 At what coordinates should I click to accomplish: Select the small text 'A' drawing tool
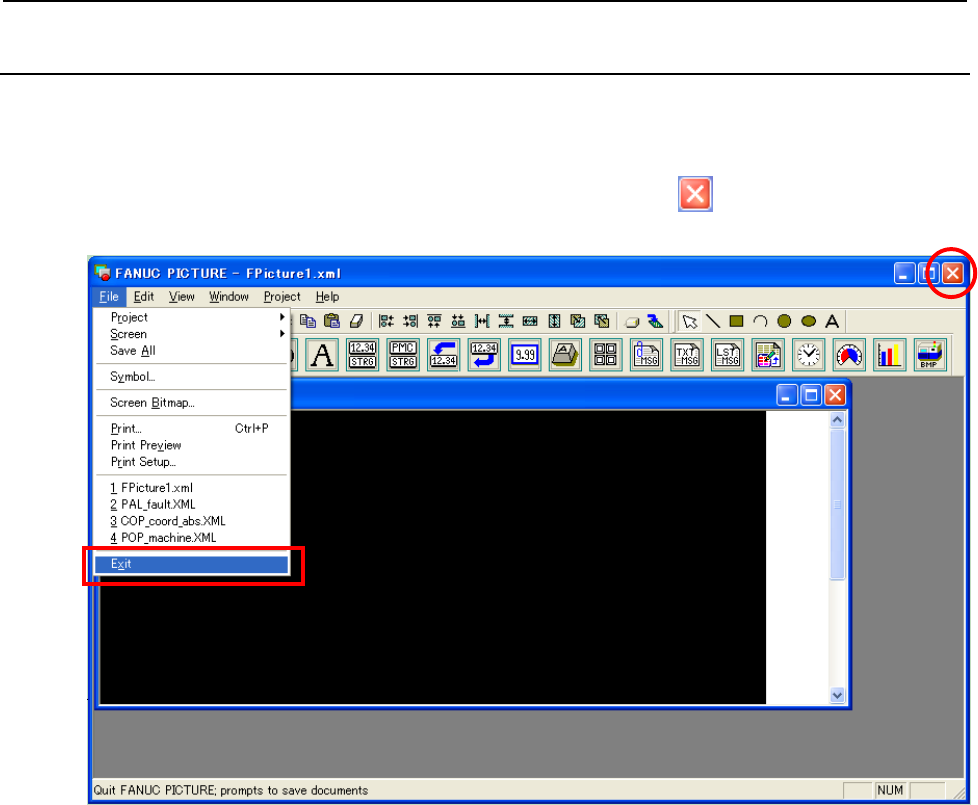point(832,321)
